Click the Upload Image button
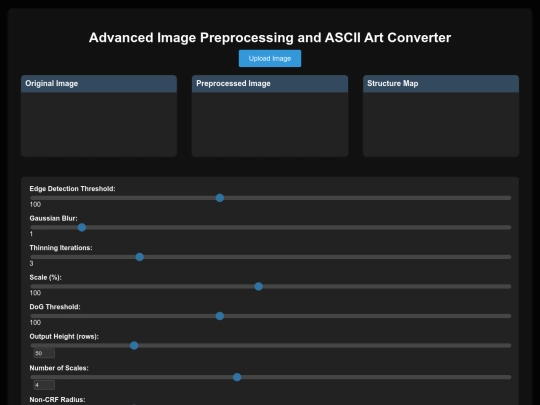Viewport: 540px width, 405px height. [270, 59]
